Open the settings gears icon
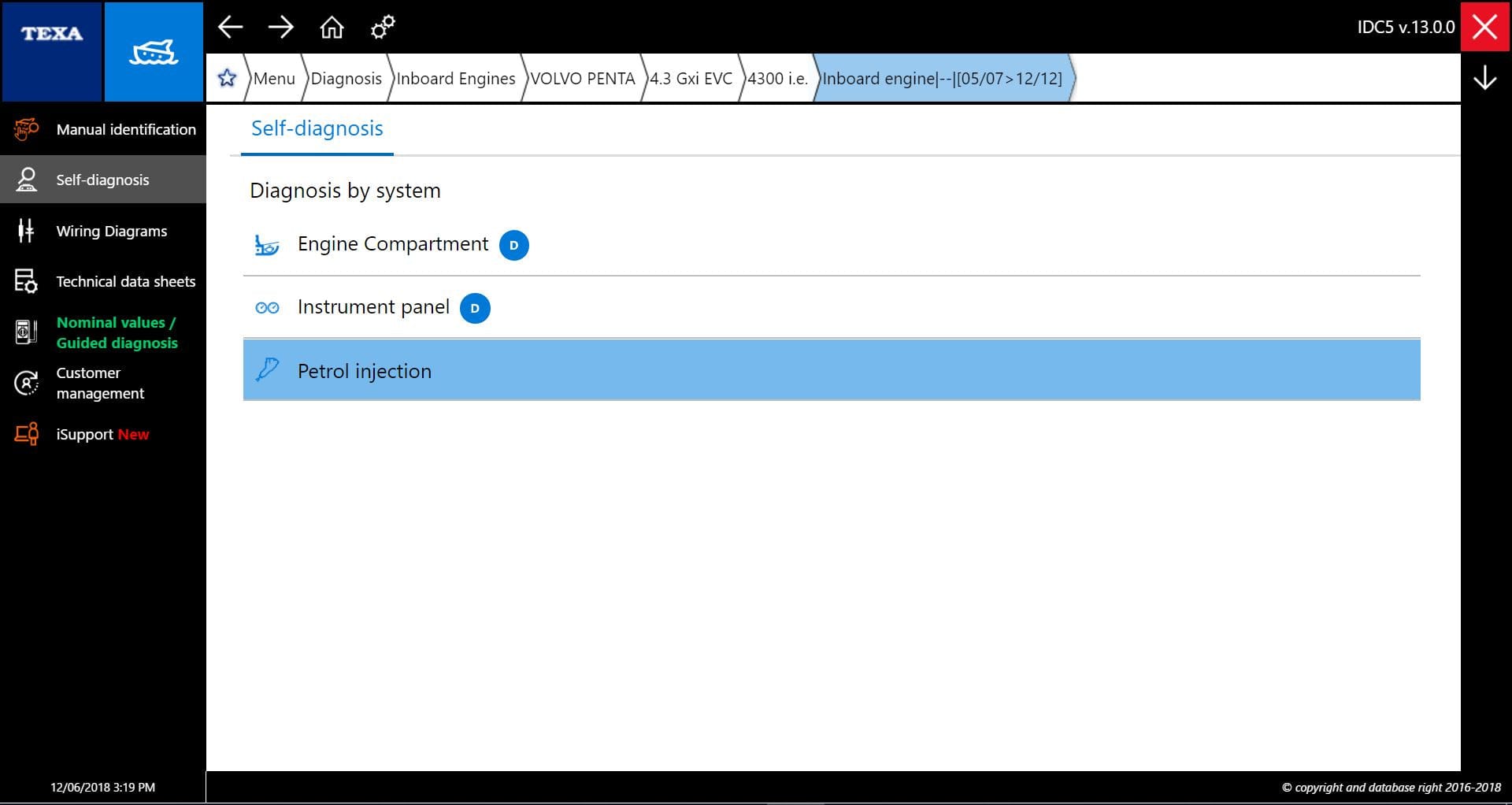 click(x=382, y=26)
